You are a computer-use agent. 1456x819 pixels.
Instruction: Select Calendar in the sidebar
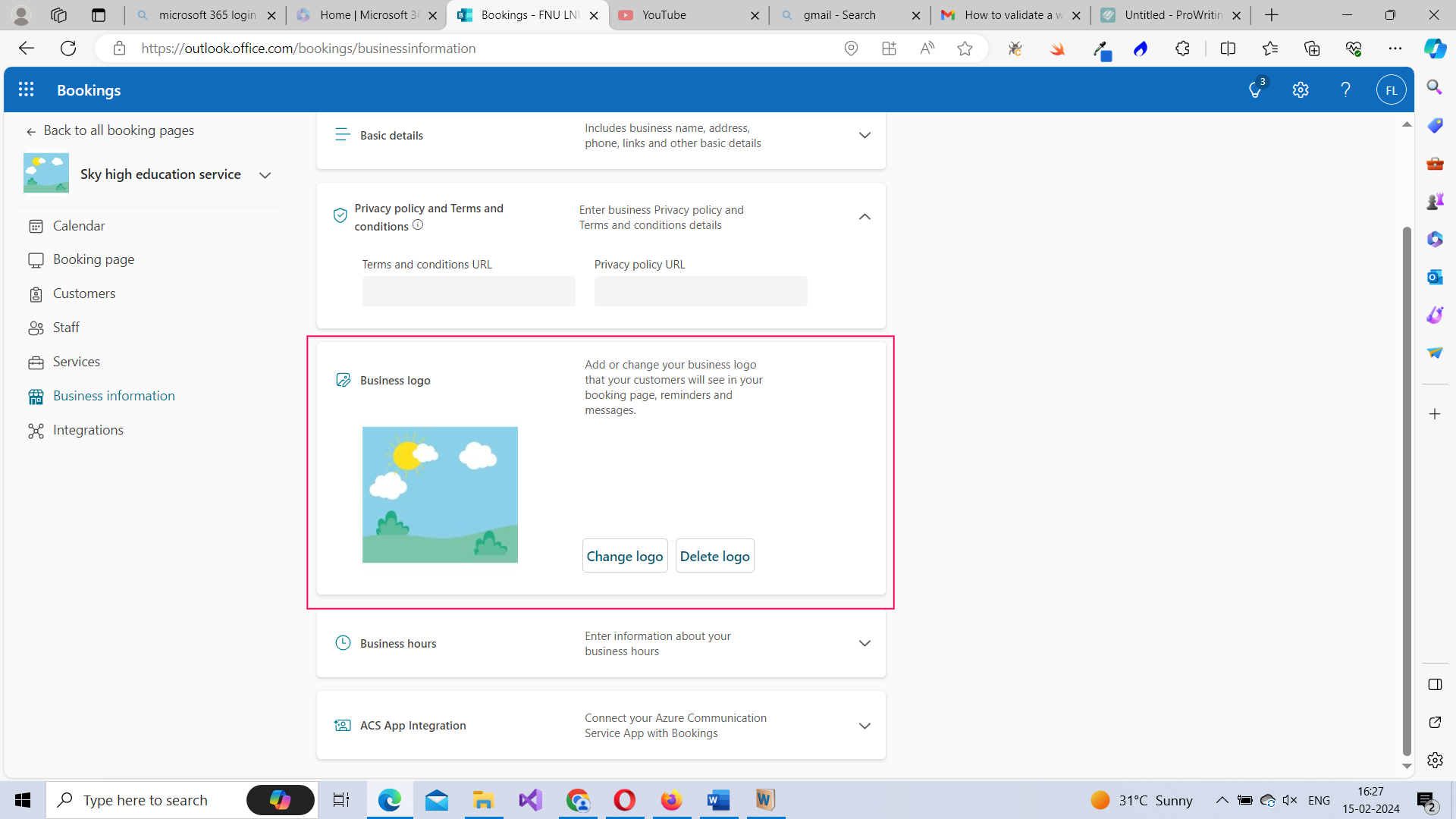[x=78, y=225]
